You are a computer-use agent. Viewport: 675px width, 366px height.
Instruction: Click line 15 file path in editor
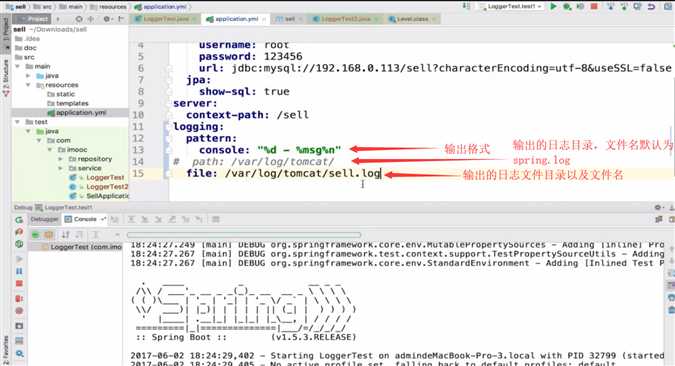(x=303, y=173)
